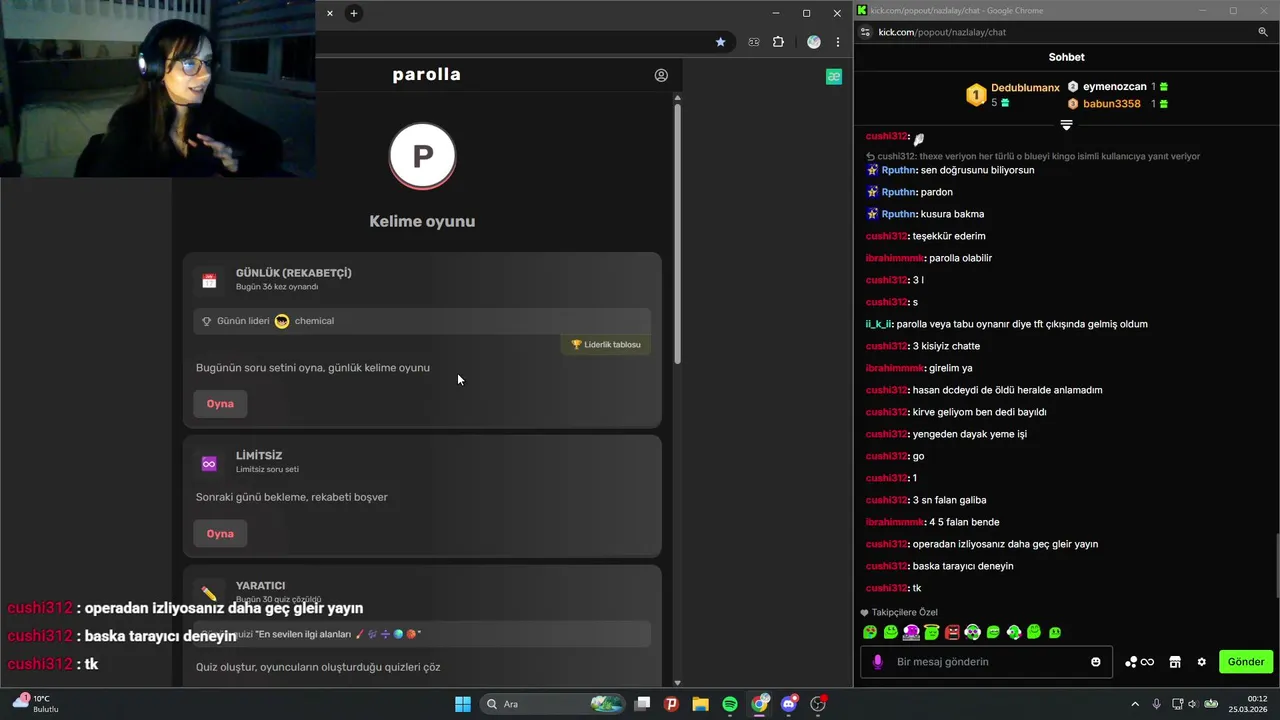Open Chrome three-dot menu
This screenshot has width=1280, height=720.
point(838,42)
